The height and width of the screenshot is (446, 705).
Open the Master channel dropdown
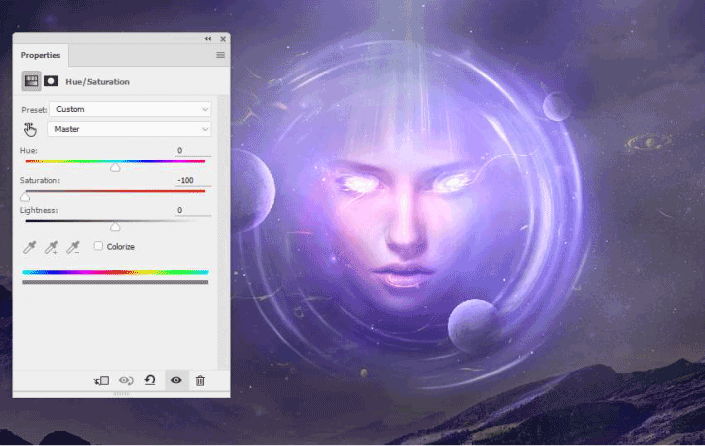point(129,129)
